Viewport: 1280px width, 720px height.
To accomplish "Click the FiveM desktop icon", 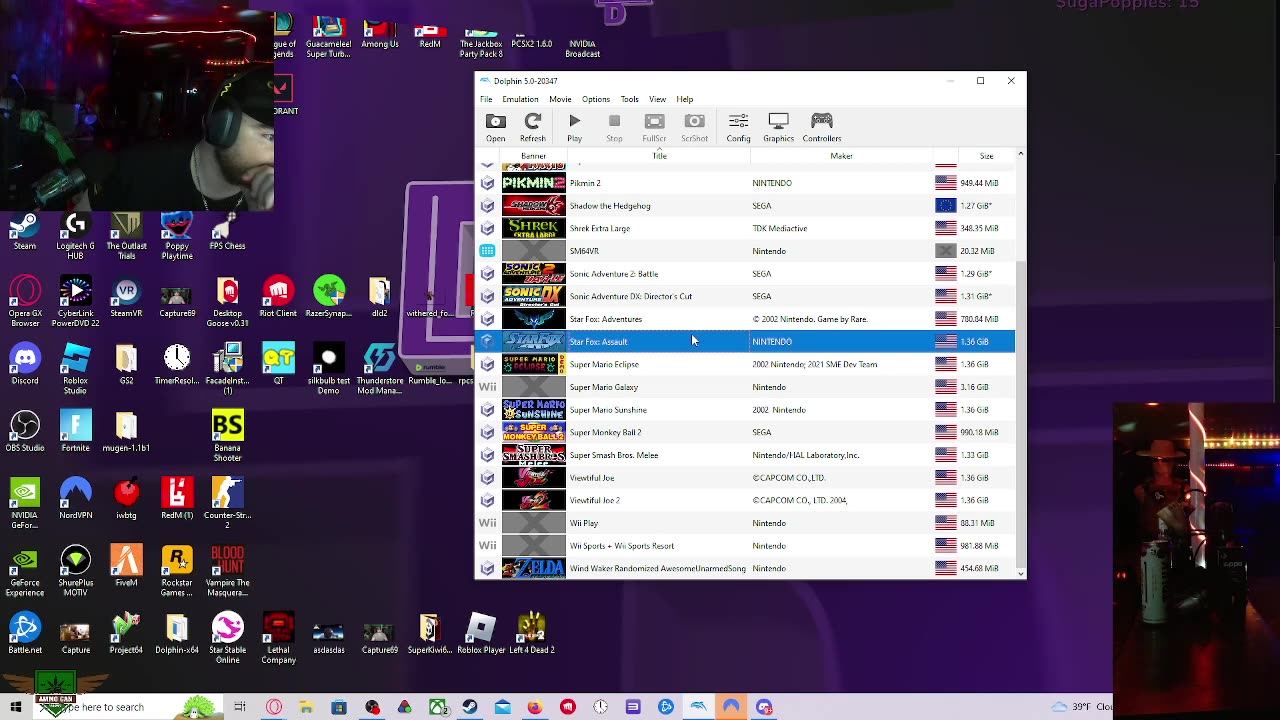I will (126, 567).
